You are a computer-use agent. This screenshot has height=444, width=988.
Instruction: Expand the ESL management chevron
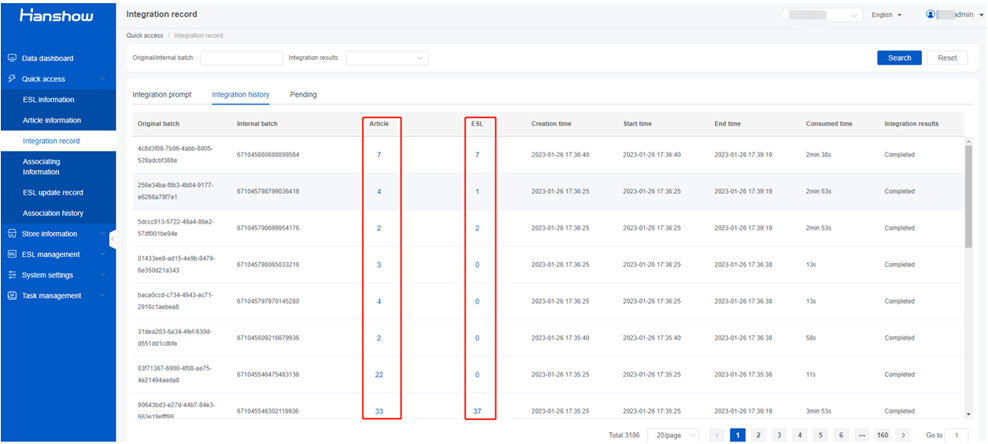[x=103, y=254]
